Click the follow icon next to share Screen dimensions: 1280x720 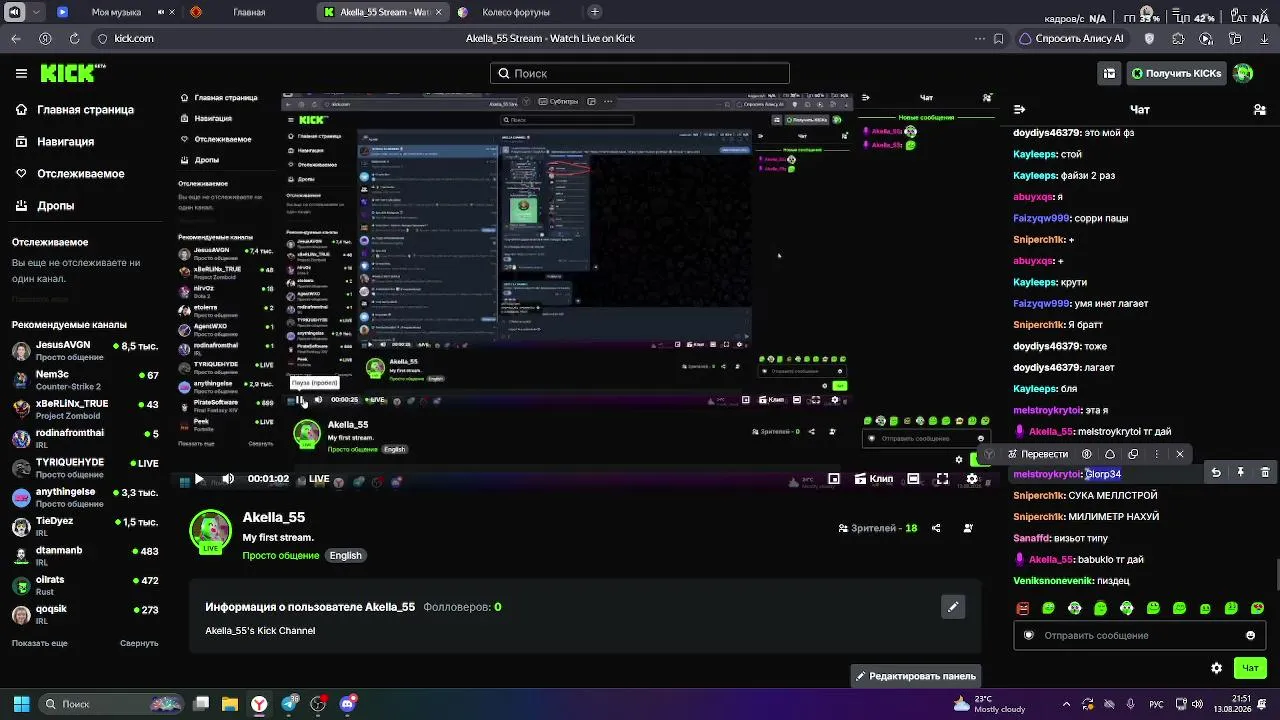pyautogui.click(x=968, y=528)
